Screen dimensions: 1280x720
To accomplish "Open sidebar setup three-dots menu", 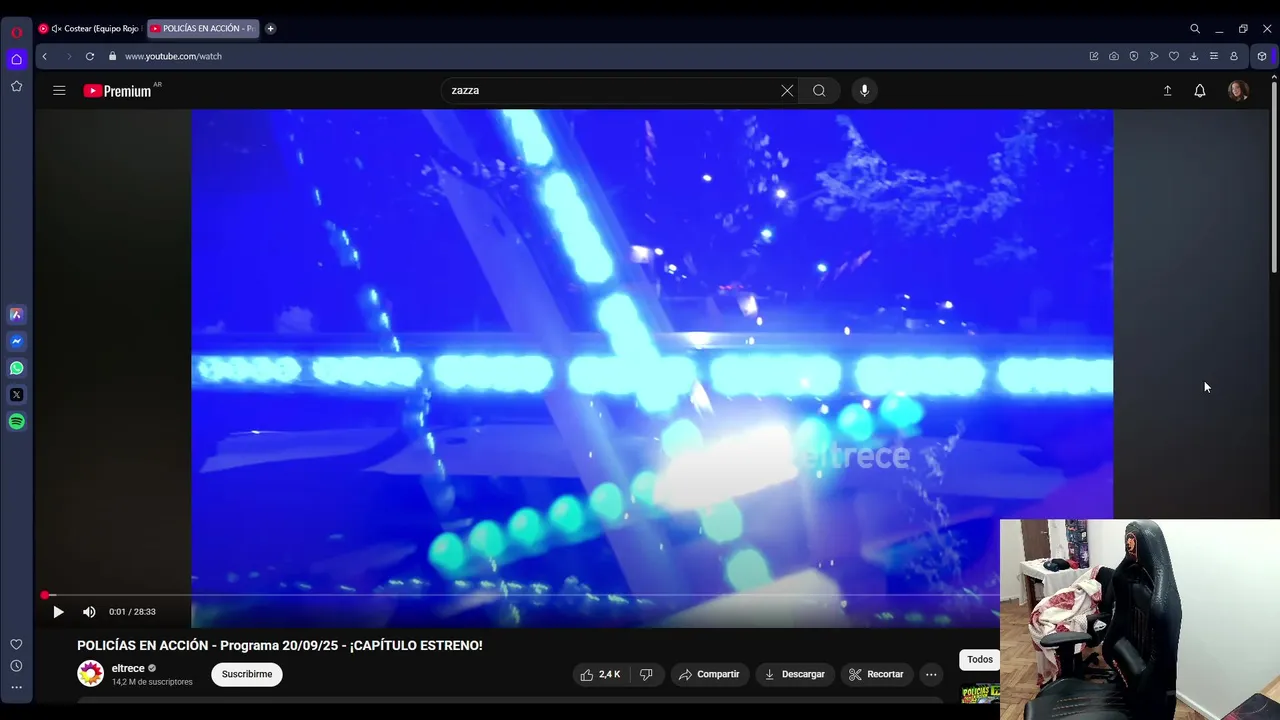I will point(16,687).
